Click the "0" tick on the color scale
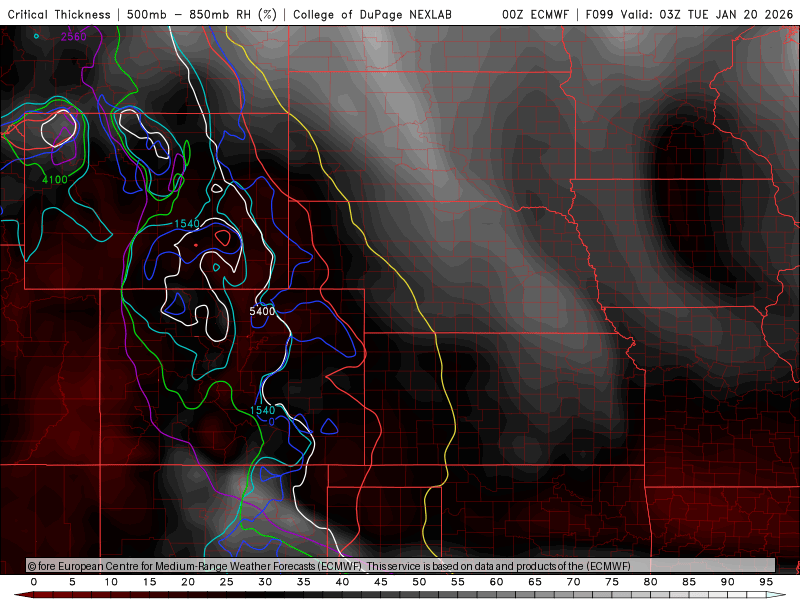This screenshot has height=600, width=800. click(x=34, y=582)
